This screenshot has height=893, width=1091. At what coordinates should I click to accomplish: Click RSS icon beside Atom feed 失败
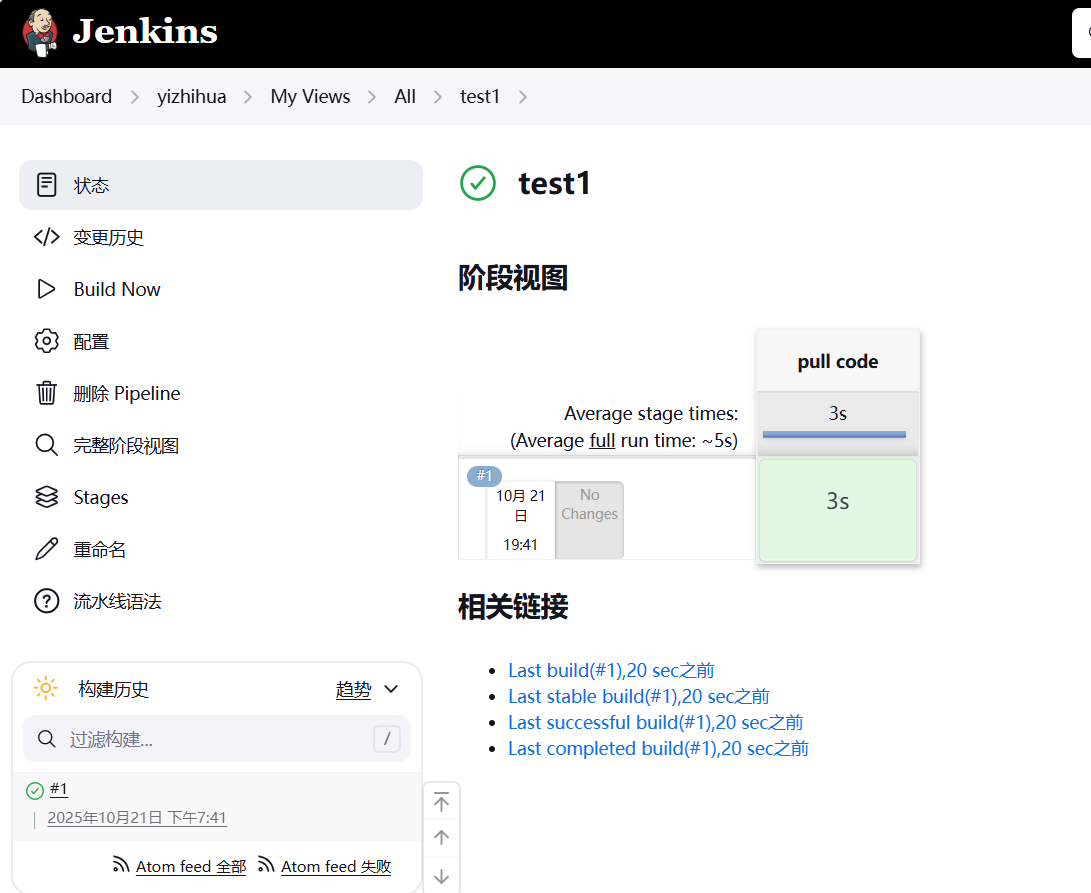tap(266, 864)
